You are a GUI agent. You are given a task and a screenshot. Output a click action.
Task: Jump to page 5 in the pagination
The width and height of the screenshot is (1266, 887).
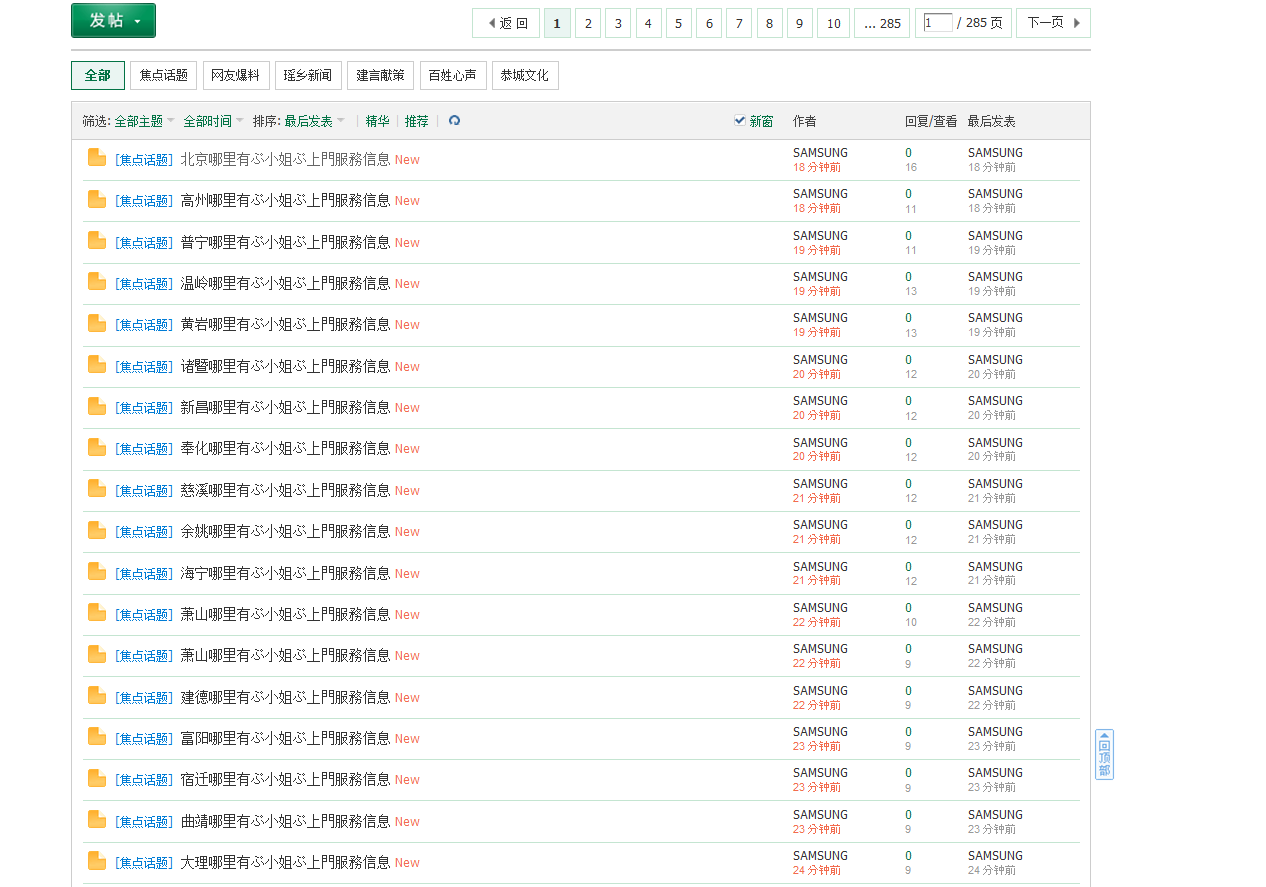click(679, 23)
